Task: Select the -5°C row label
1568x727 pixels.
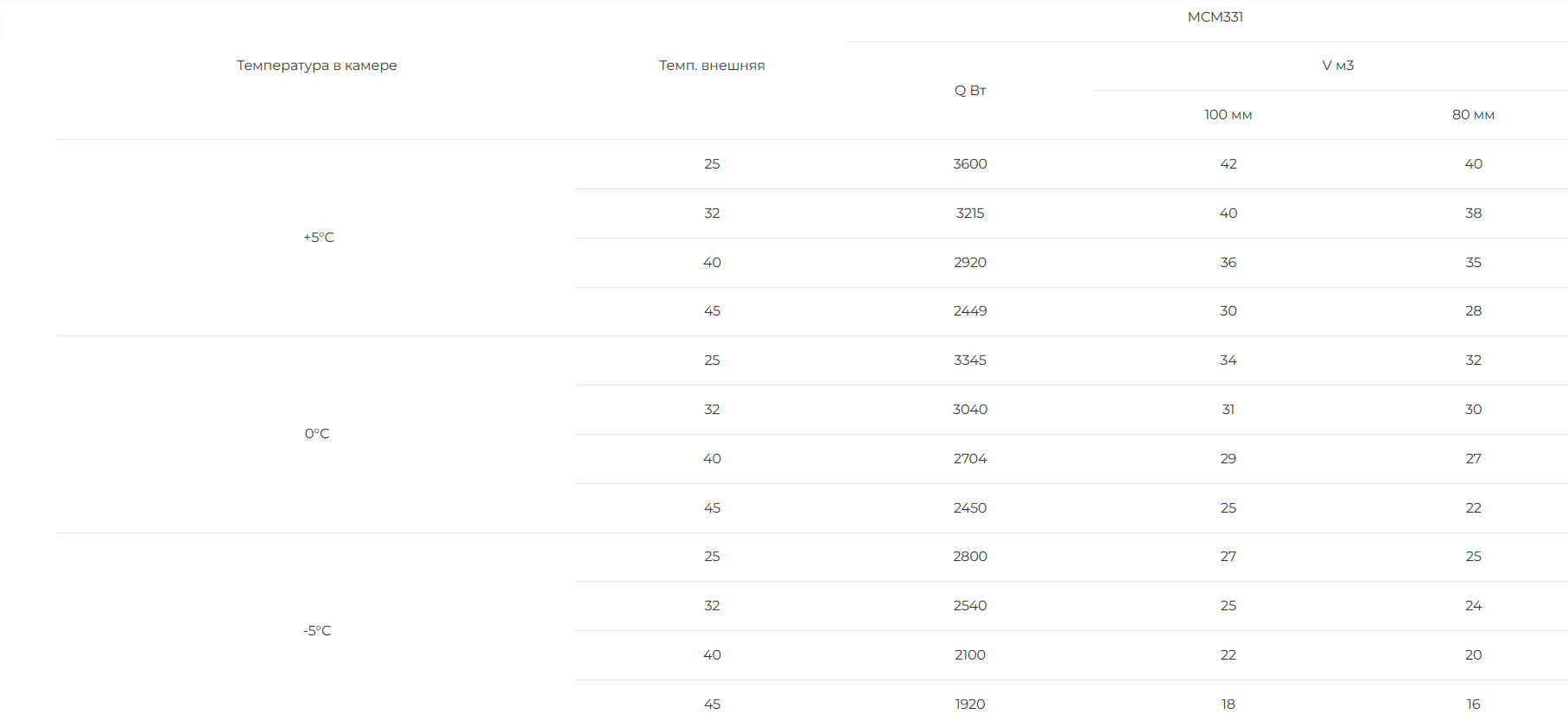Action: 317,631
